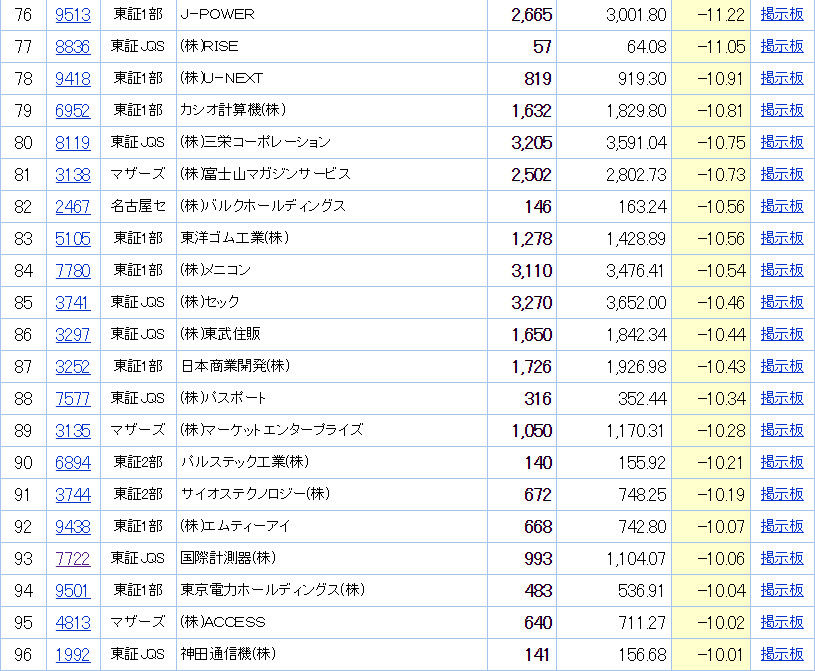Select price cell 2,665

[x=531, y=15]
